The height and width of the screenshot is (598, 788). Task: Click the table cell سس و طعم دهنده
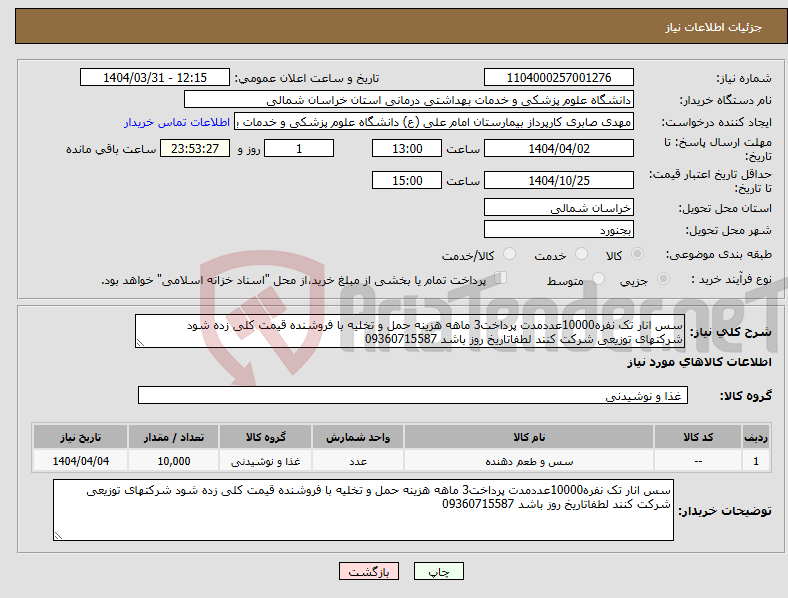(x=529, y=461)
